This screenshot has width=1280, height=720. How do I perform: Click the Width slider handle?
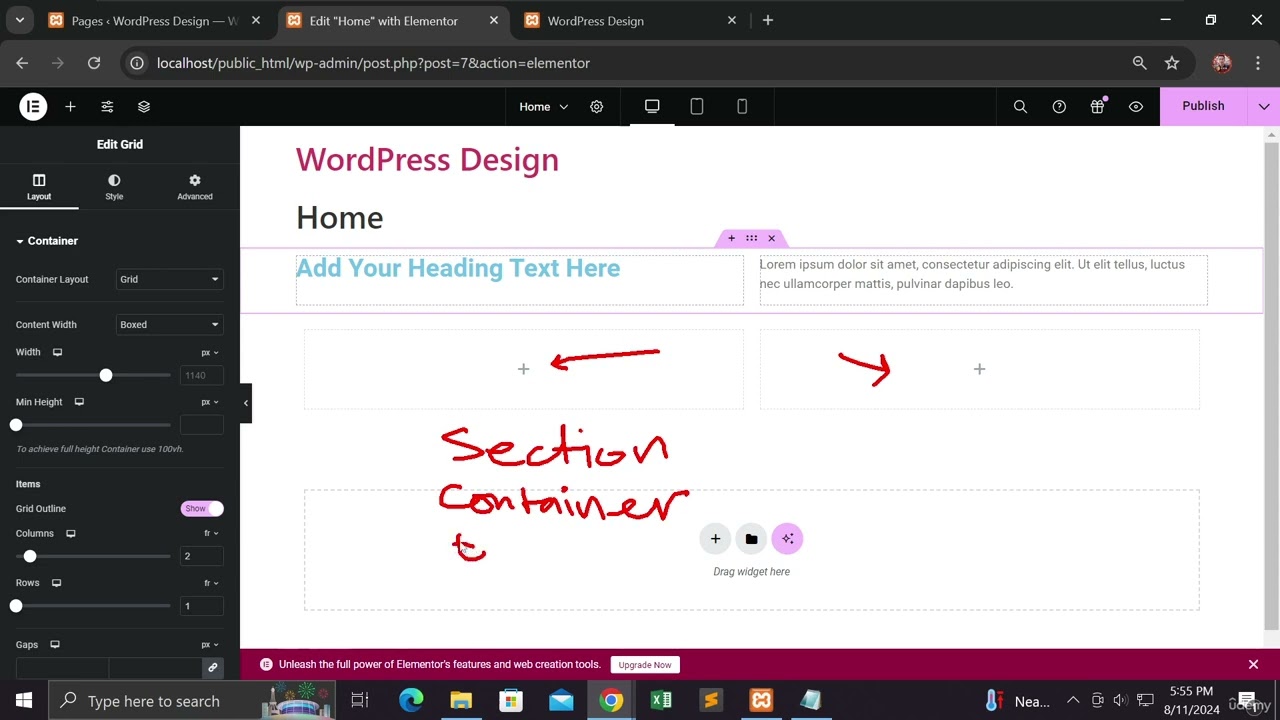point(106,375)
